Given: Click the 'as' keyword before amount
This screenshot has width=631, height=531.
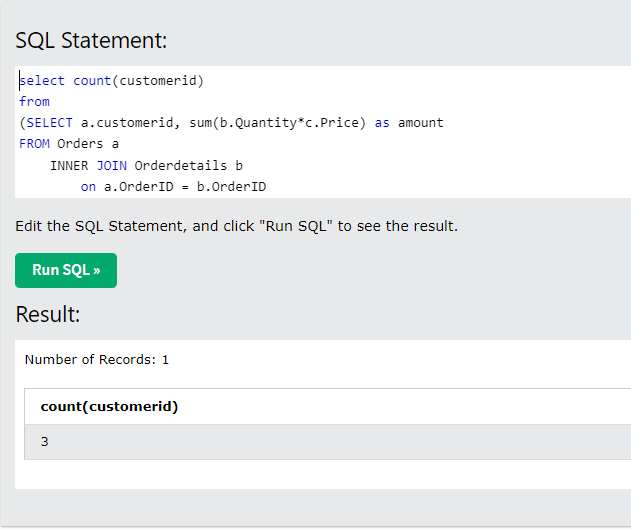Looking at the screenshot, I should click(x=382, y=123).
